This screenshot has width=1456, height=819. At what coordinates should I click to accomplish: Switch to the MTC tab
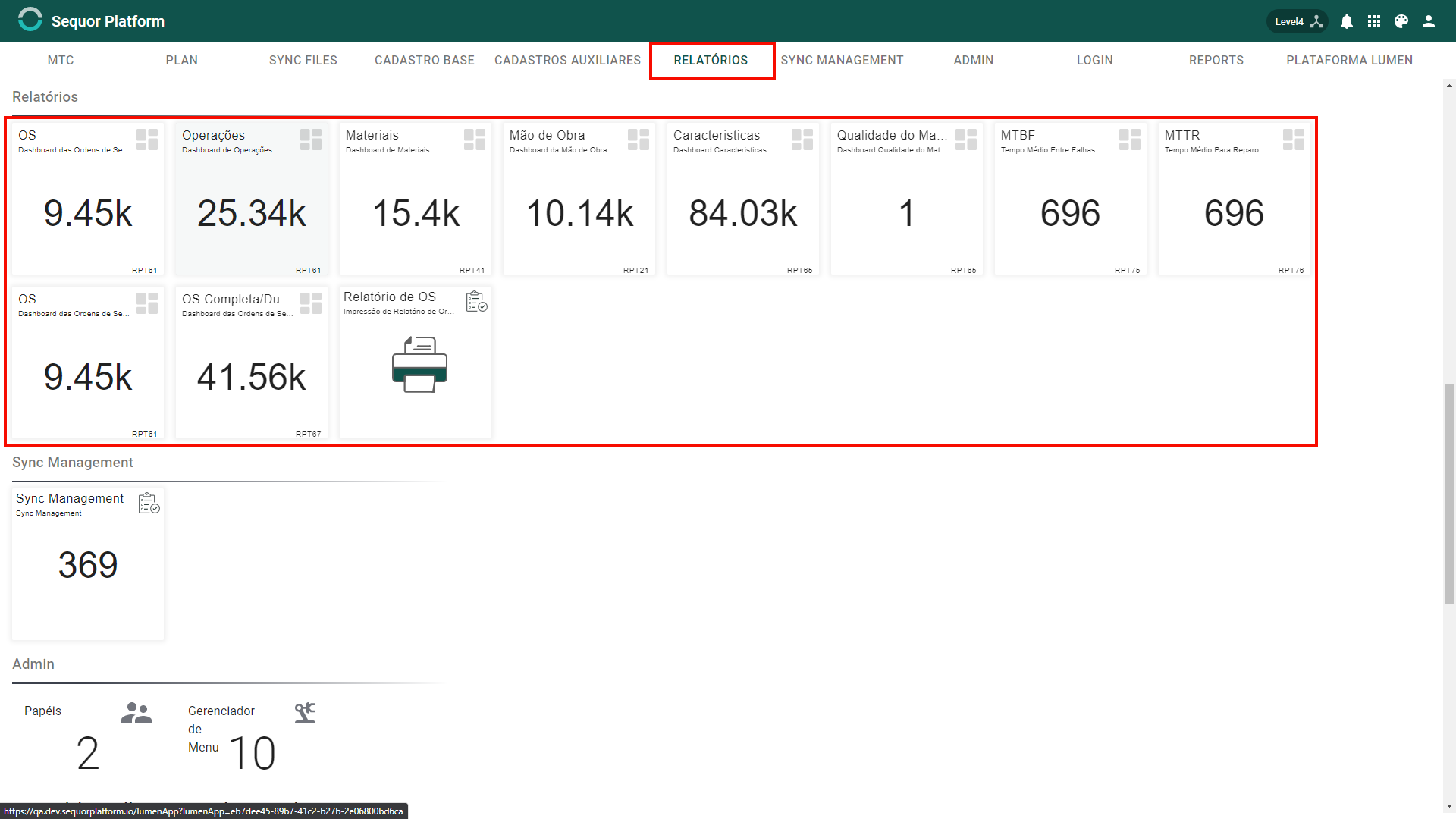61,61
